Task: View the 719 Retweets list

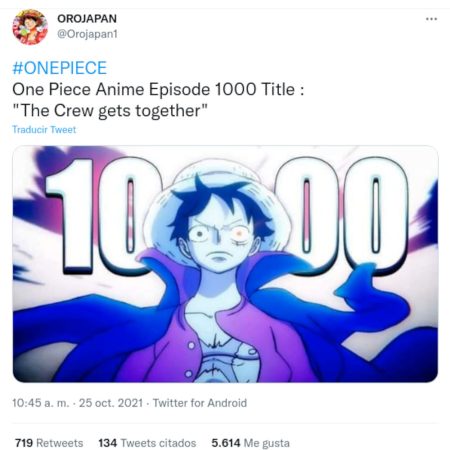Action: (x=49, y=443)
